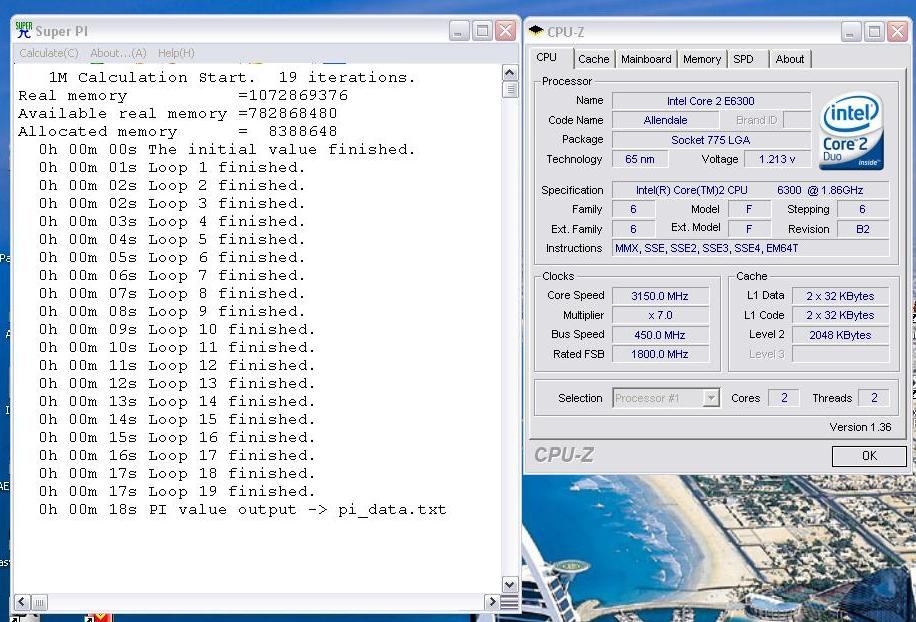Click the Package value 'Socket 775 LGA'
Viewport: 916px width, 622px height.
711,140
